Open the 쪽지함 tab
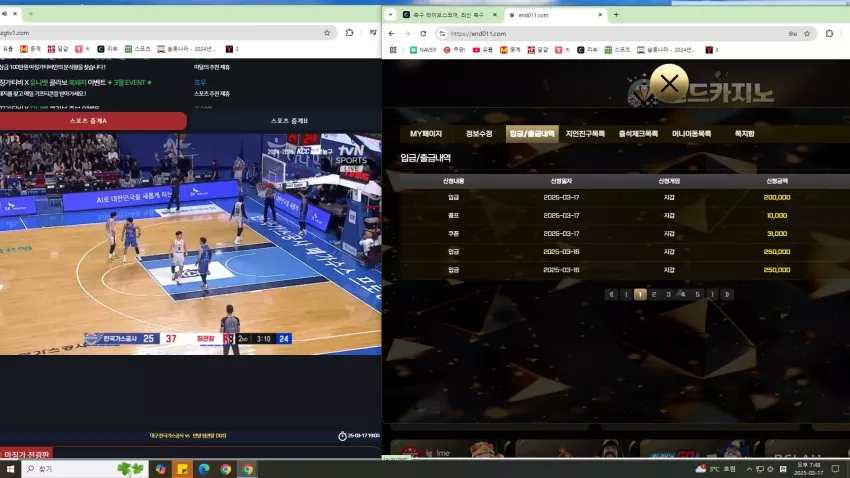850x478 pixels. click(x=744, y=134)
